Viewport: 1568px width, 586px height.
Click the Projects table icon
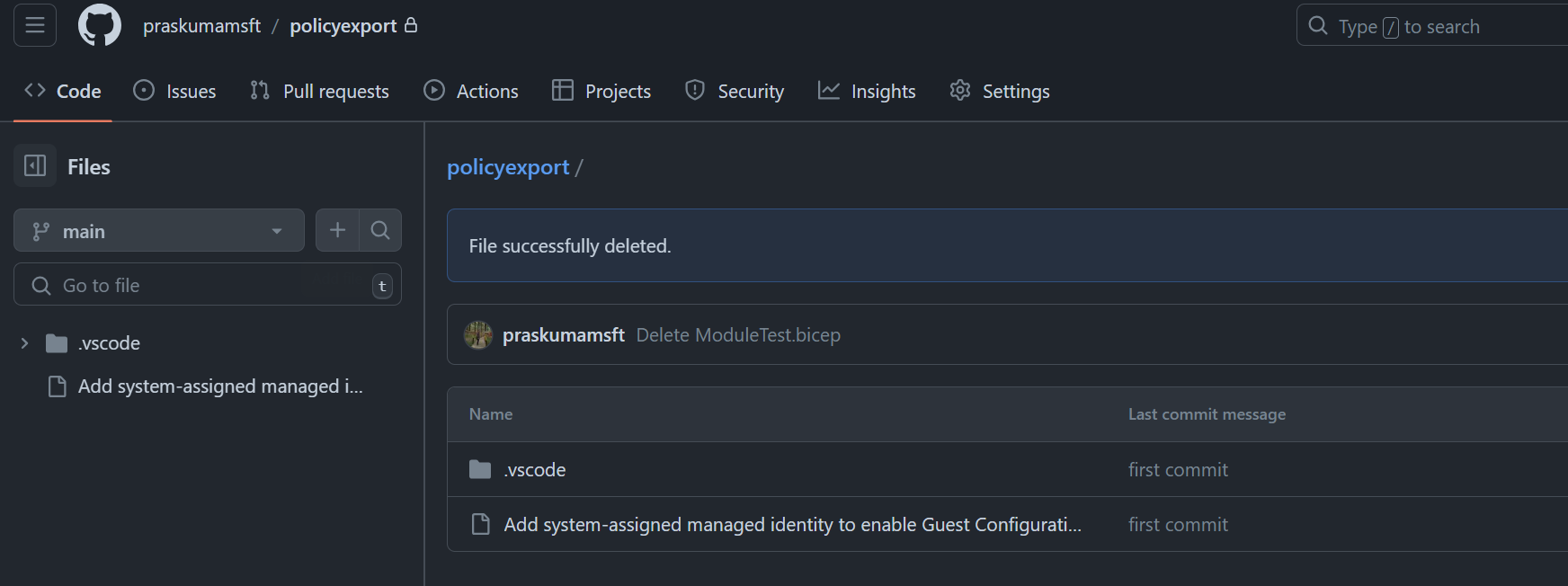(x=563, y=90)
